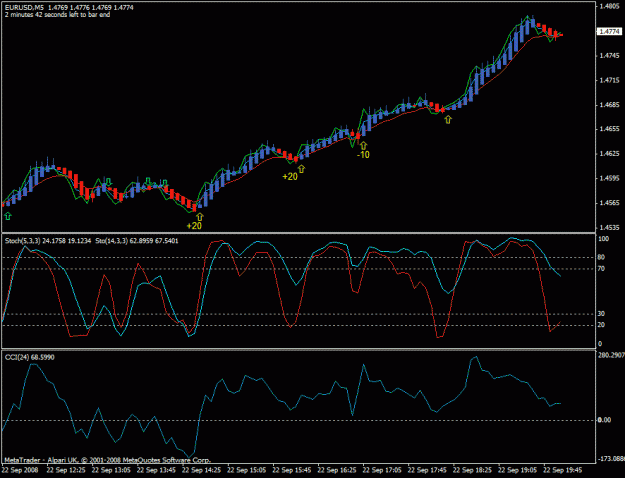Click the 22 Sep 17:45 time label
625x478 pixels.
pyautogui.click(x=427, y=470)
